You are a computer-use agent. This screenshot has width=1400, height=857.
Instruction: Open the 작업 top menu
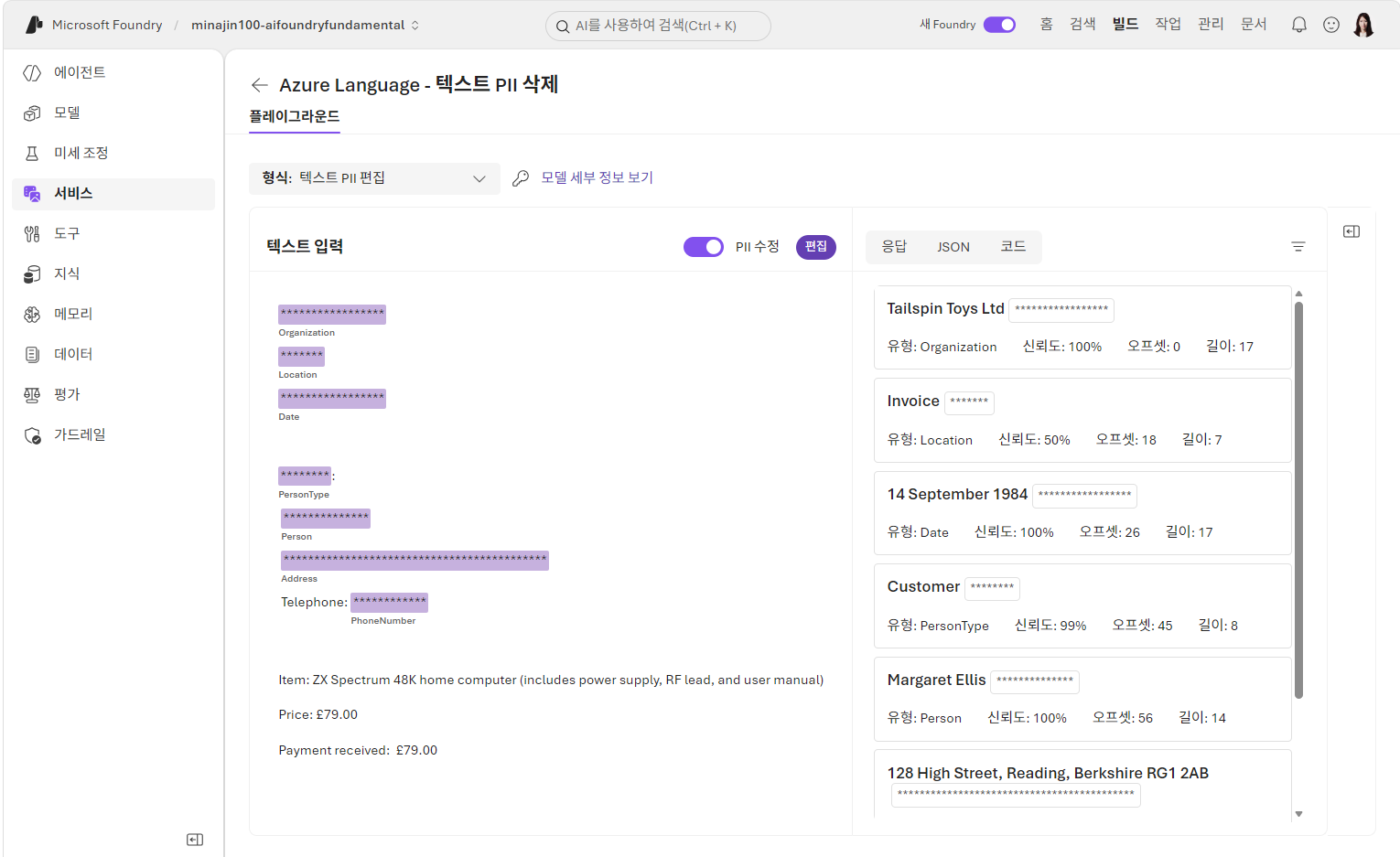pos(1168,25)
